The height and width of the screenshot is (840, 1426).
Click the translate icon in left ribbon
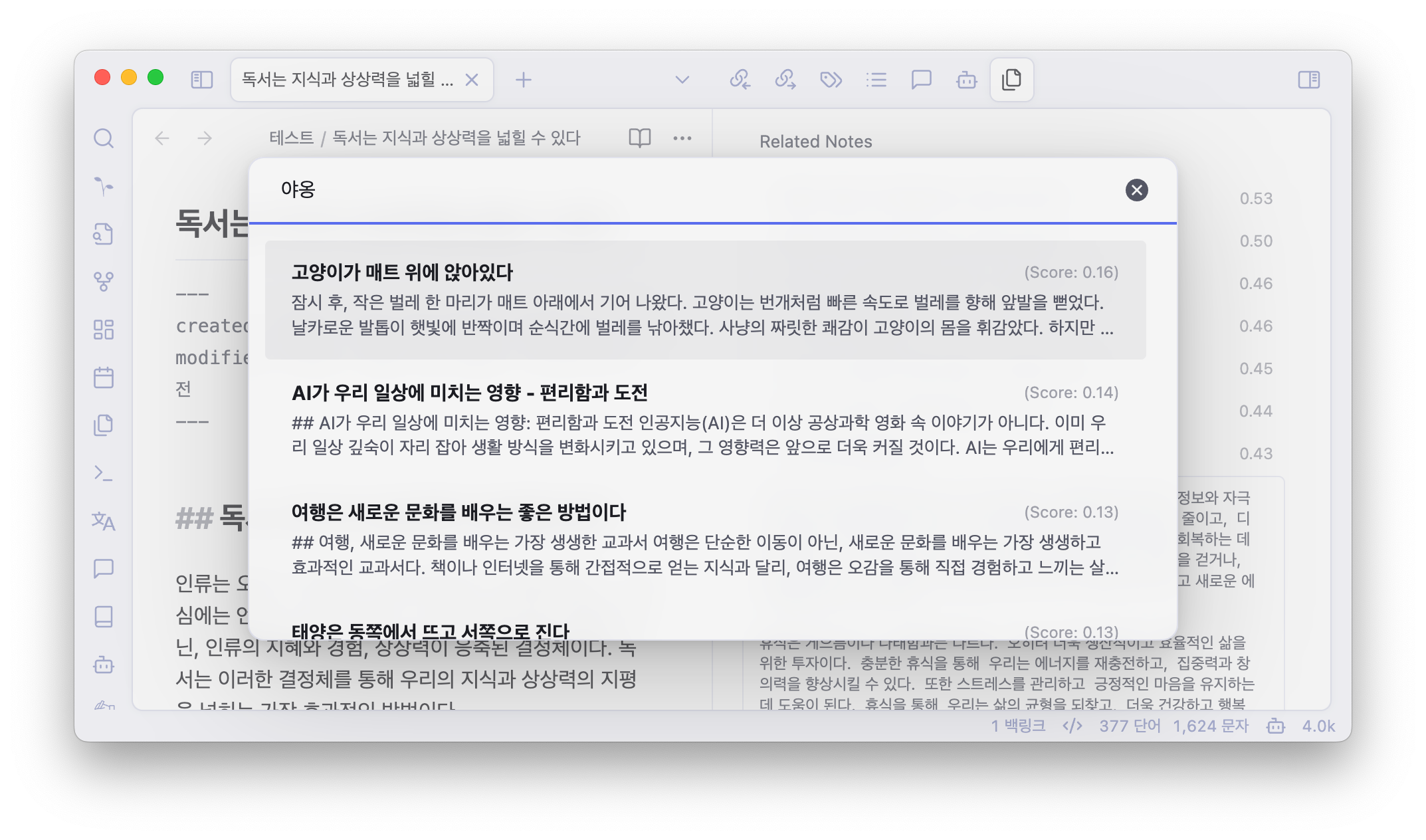tap(104, 521)
